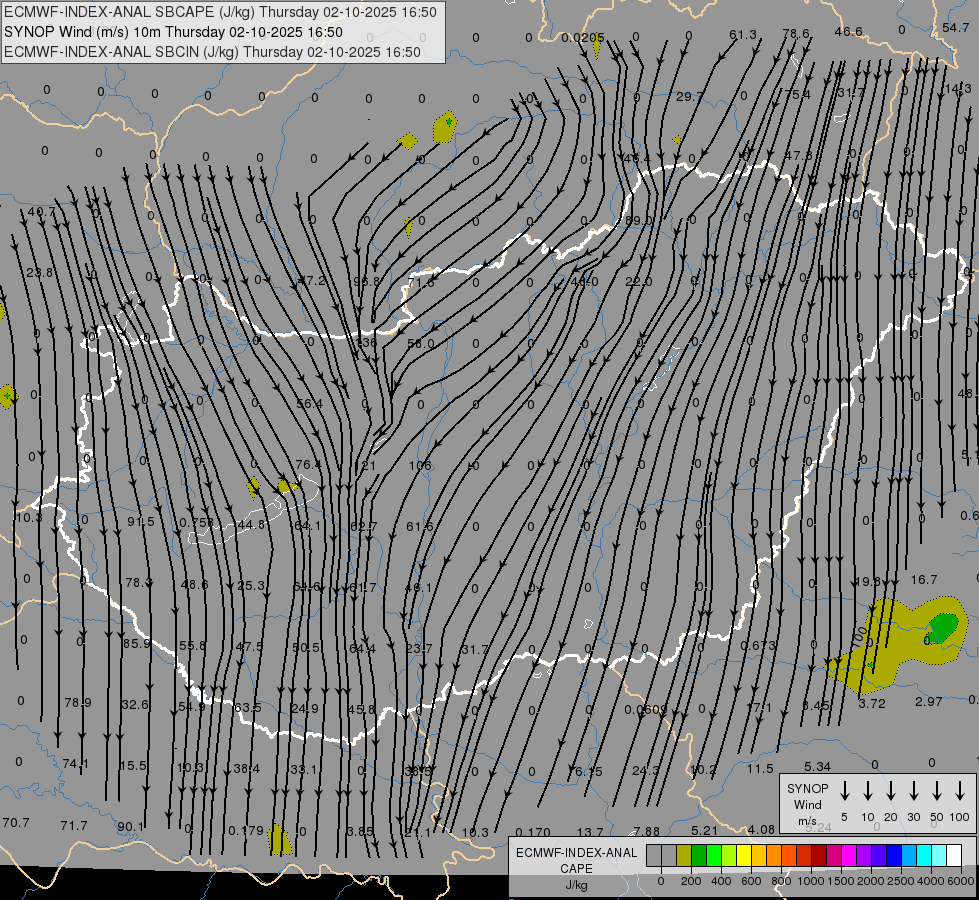Click the grid value 74.1
The height and width of the screenshot is (900, 979).
tap(76, 764)
